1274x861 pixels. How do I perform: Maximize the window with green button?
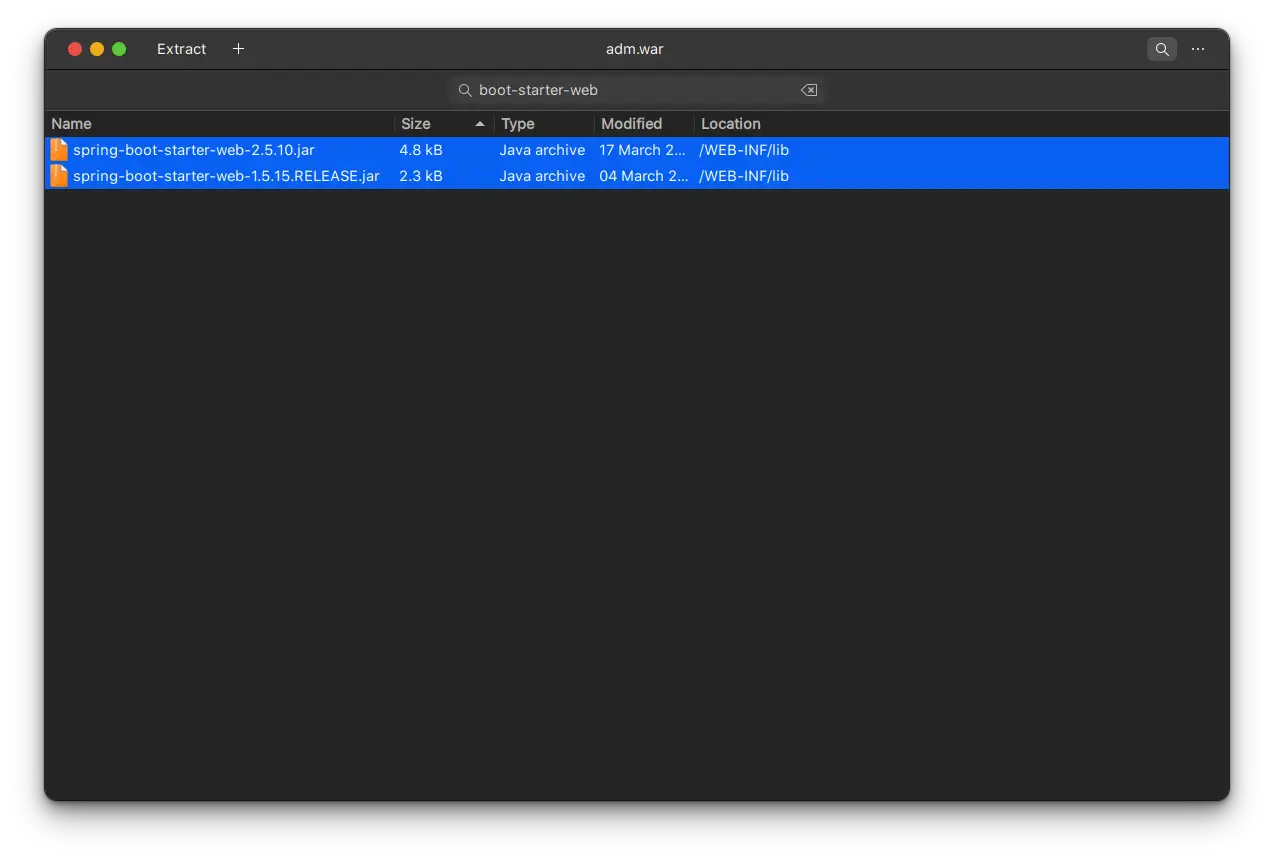point(119,49)
